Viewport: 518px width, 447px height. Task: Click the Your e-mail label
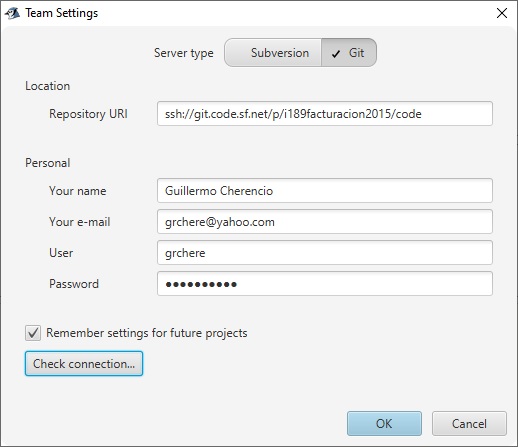tap(80, 222)
